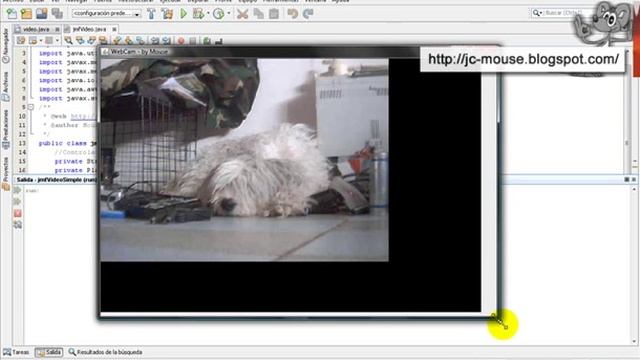The image size is (640, 360).
Task: Open the Tareas bottom tab
Action: click(x=16, y=352)
